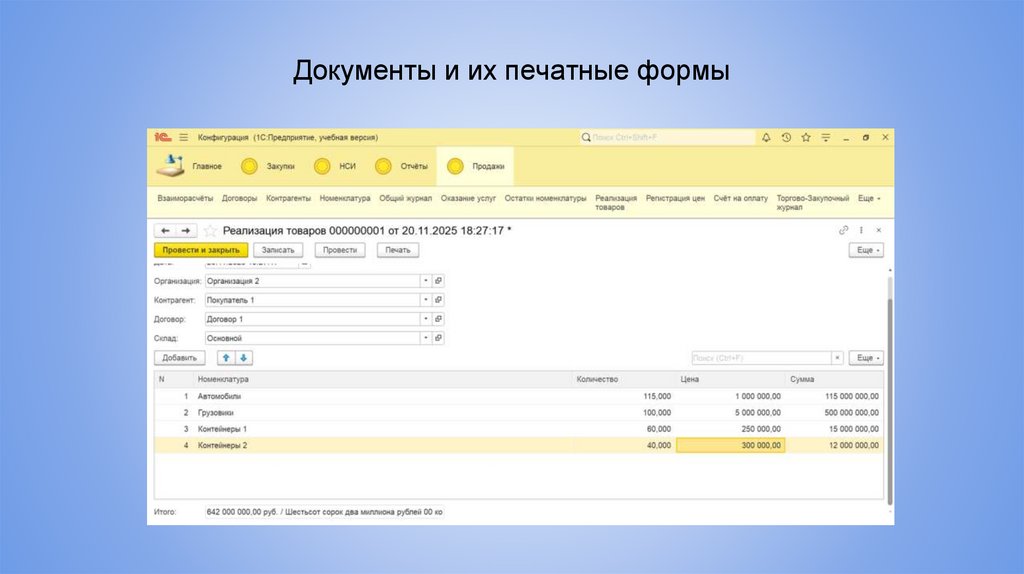1024x574 pixels.
Task: Click the 1C logo icon
Action: (x=163, y=137)
